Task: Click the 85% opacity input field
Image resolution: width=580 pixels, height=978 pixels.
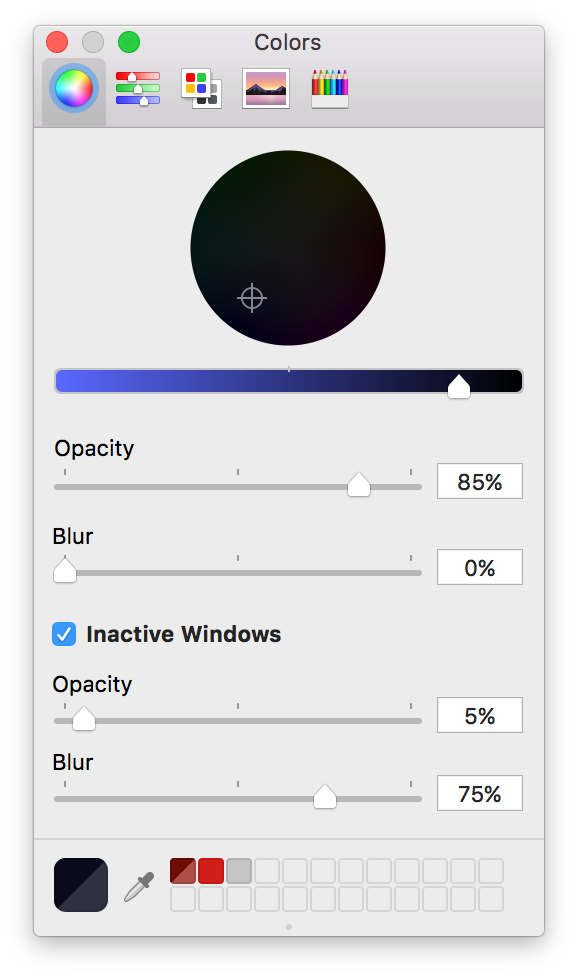Action: [480, 481]
